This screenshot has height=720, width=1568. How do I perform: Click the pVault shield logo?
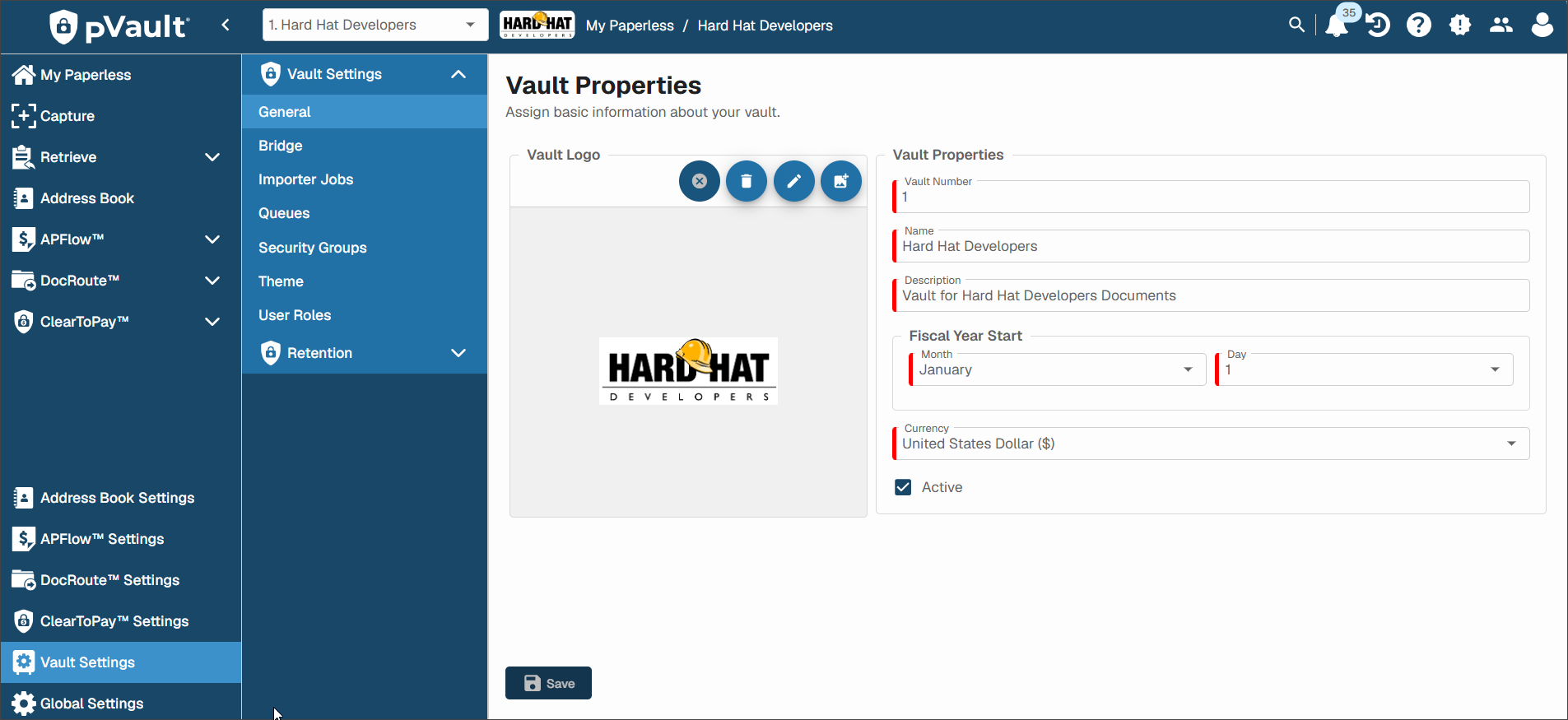pyautogui.click(x=63, y=26)
